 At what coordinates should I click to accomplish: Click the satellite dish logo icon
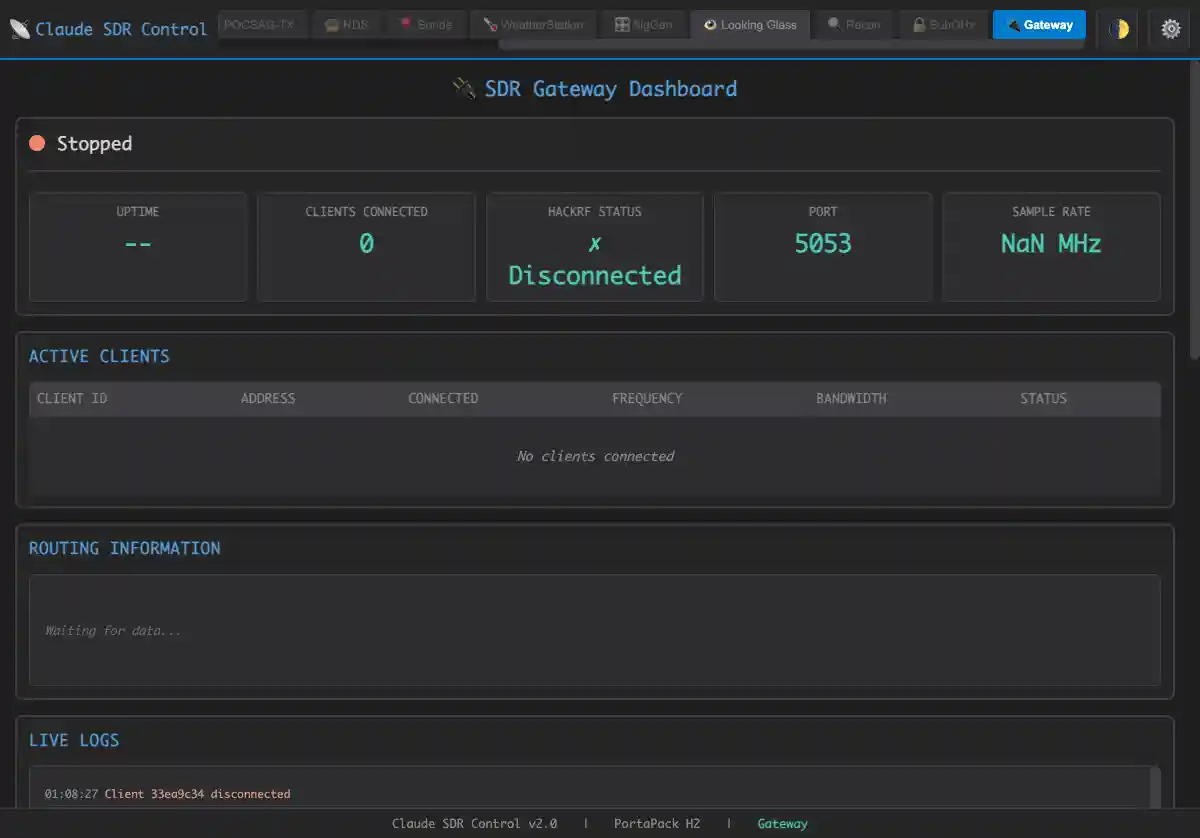point(20,29)
